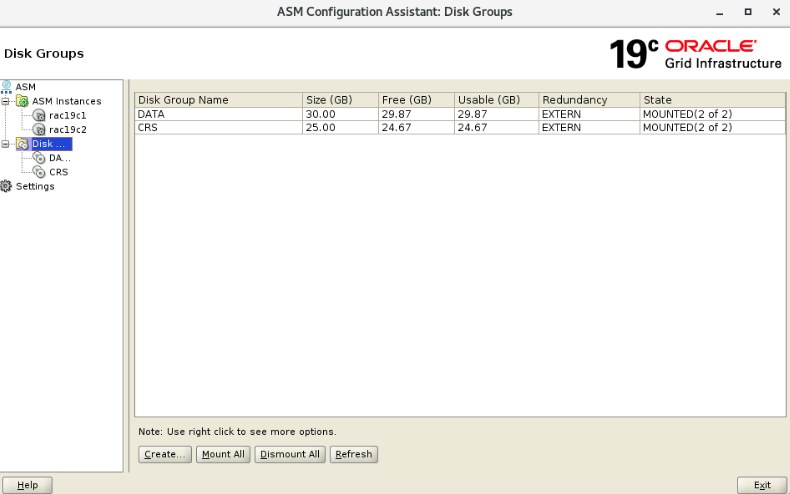The image size is (790, 494).
Task: Sort by Size (GB) column header
Action: (340, 100)
